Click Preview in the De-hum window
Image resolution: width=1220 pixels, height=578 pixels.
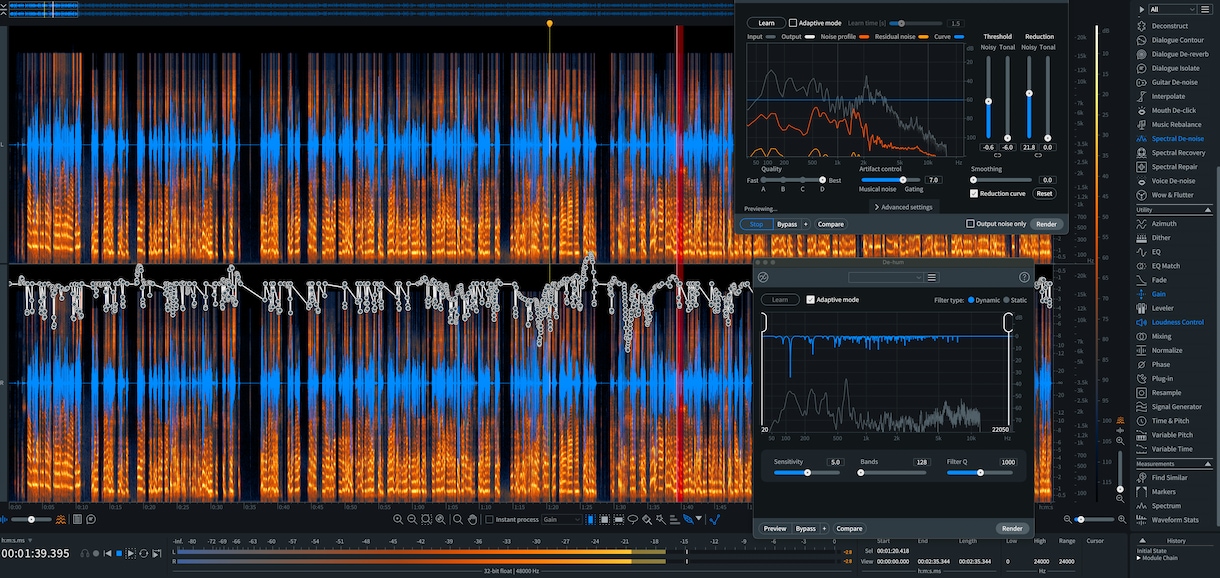[x=775, y=528]
